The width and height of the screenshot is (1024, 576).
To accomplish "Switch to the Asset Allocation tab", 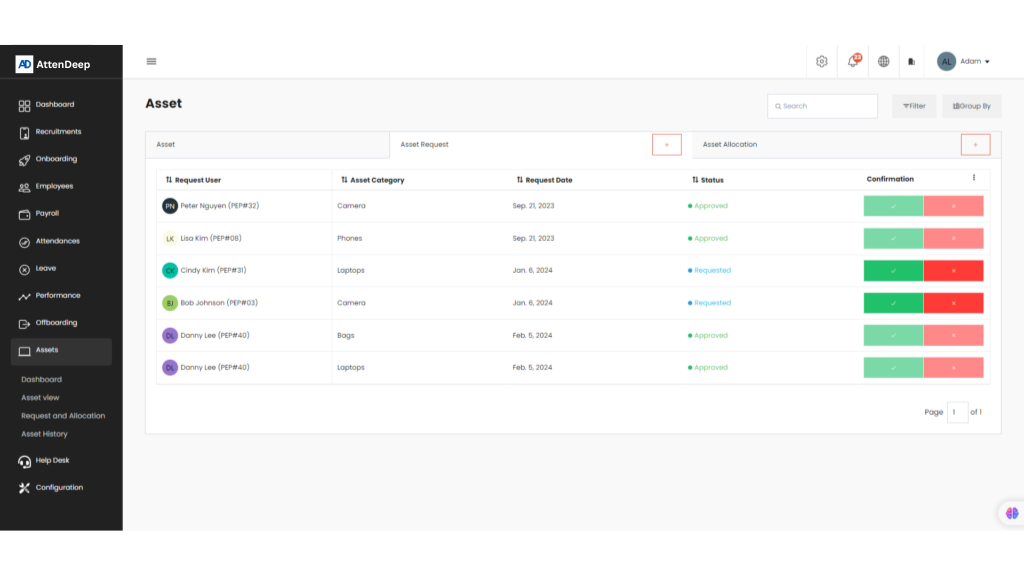I will coord(730,145).
